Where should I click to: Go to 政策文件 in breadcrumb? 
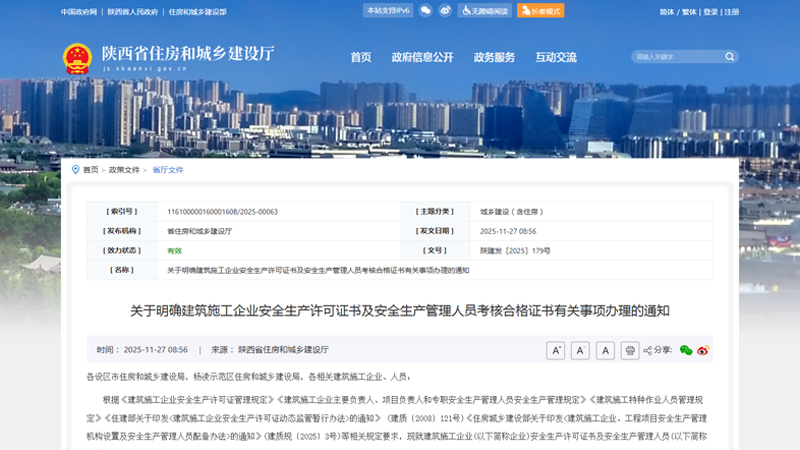[124, 170]
